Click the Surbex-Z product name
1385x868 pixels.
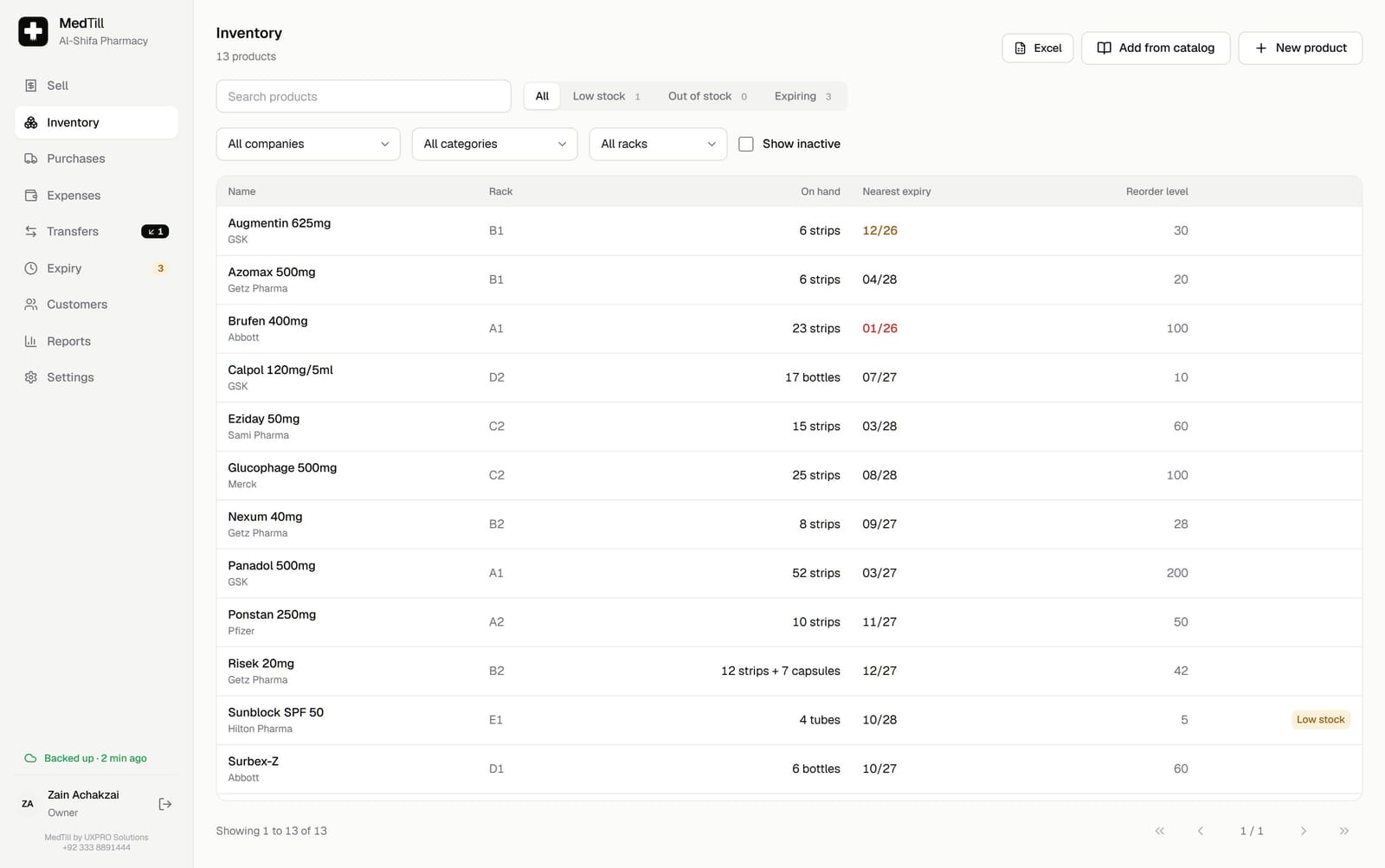(253, 762)
